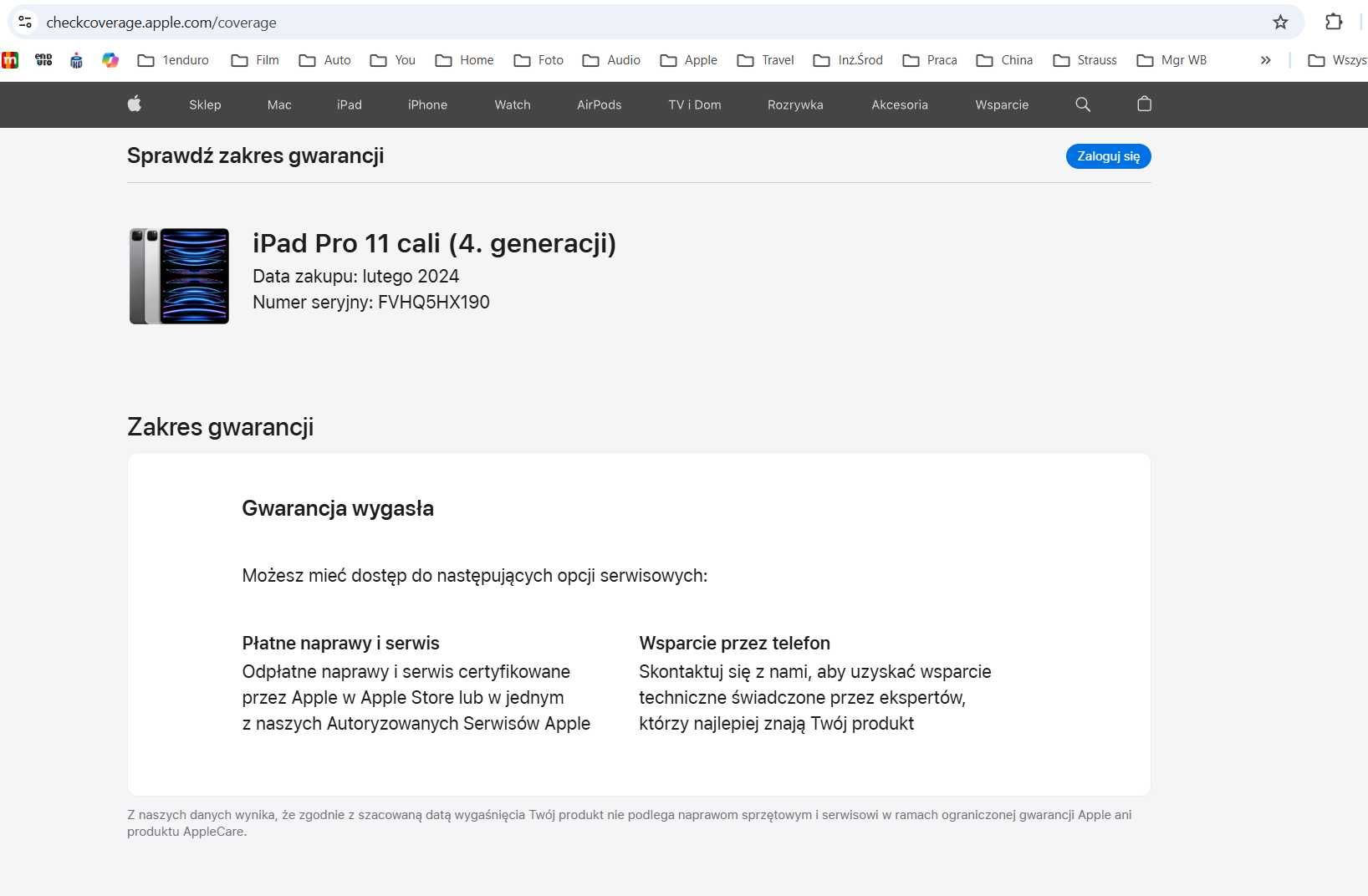Open the browser extensions puzzle icon
This screenshot has width=1368, height=896.
[x=1334, y=22]
